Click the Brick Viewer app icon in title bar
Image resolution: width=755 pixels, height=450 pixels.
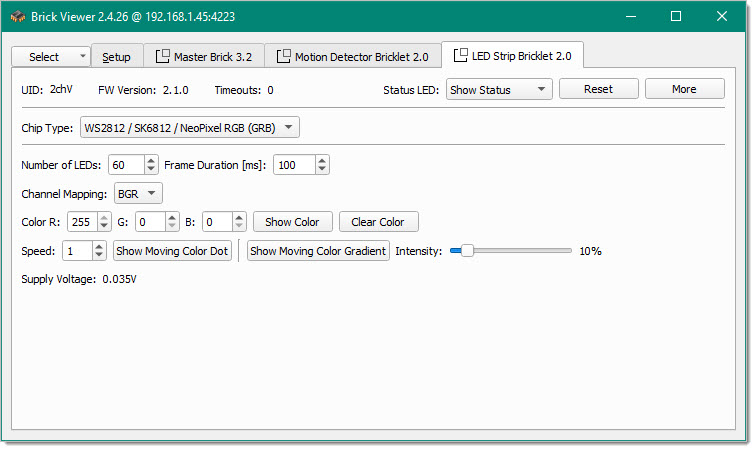point(17,16)
